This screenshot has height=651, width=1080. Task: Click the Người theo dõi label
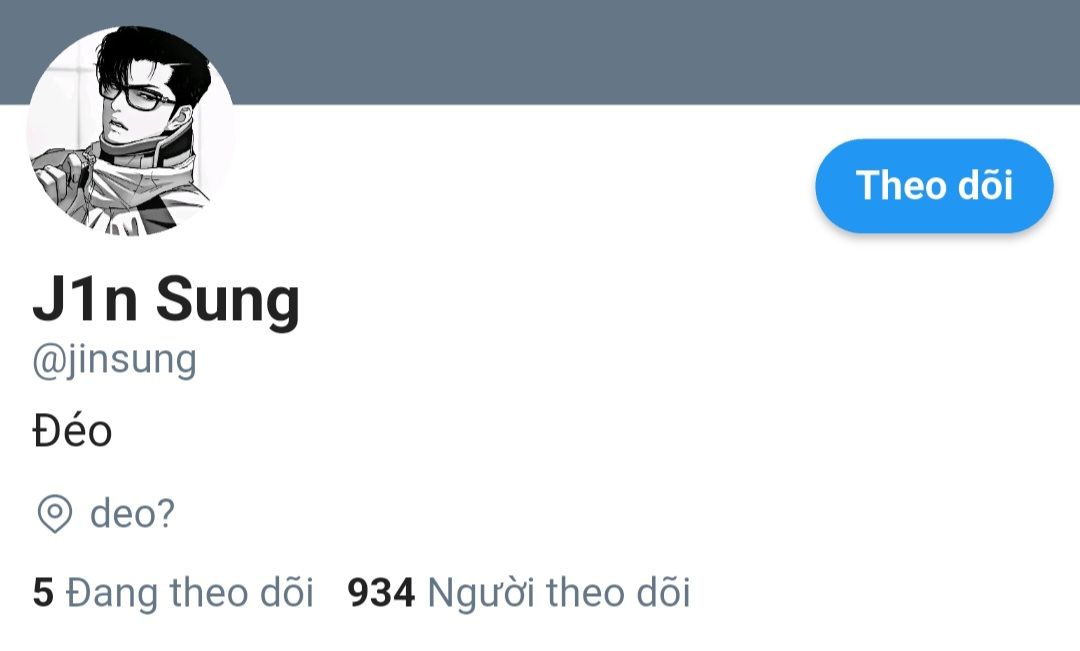point(559,592)
